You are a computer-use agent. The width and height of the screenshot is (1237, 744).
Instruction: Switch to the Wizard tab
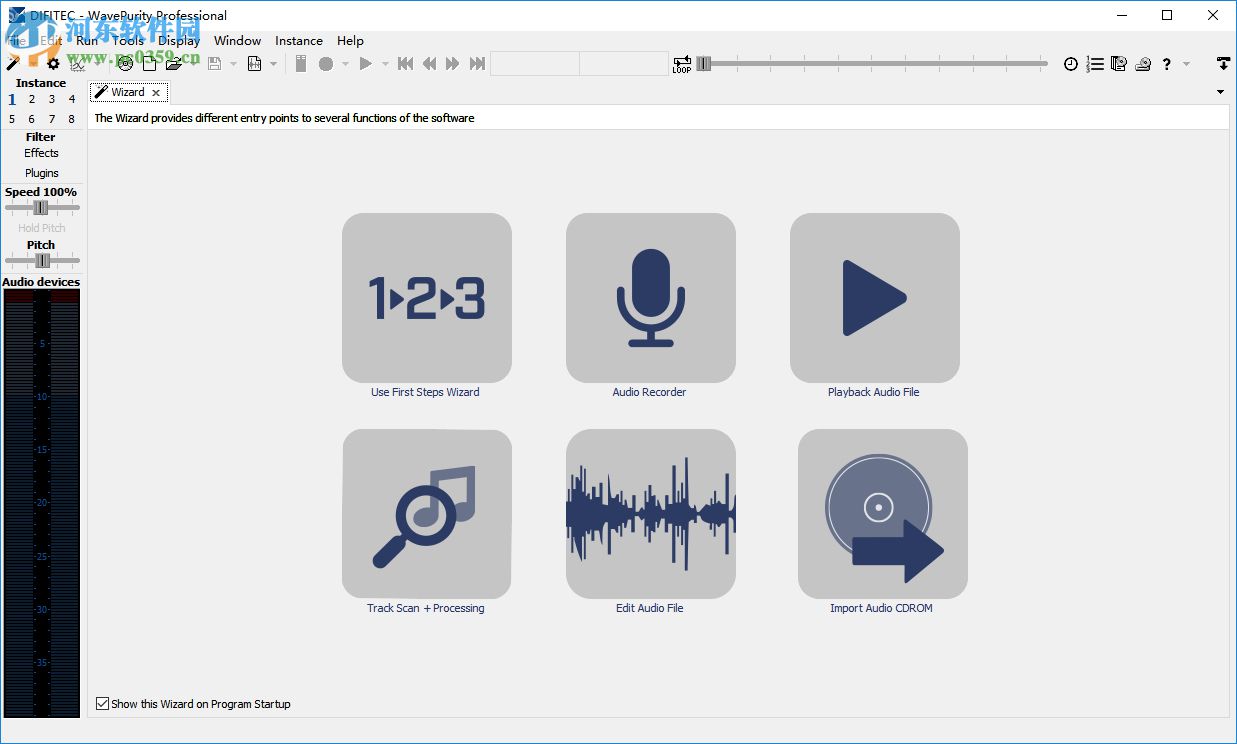click(128, 91)
